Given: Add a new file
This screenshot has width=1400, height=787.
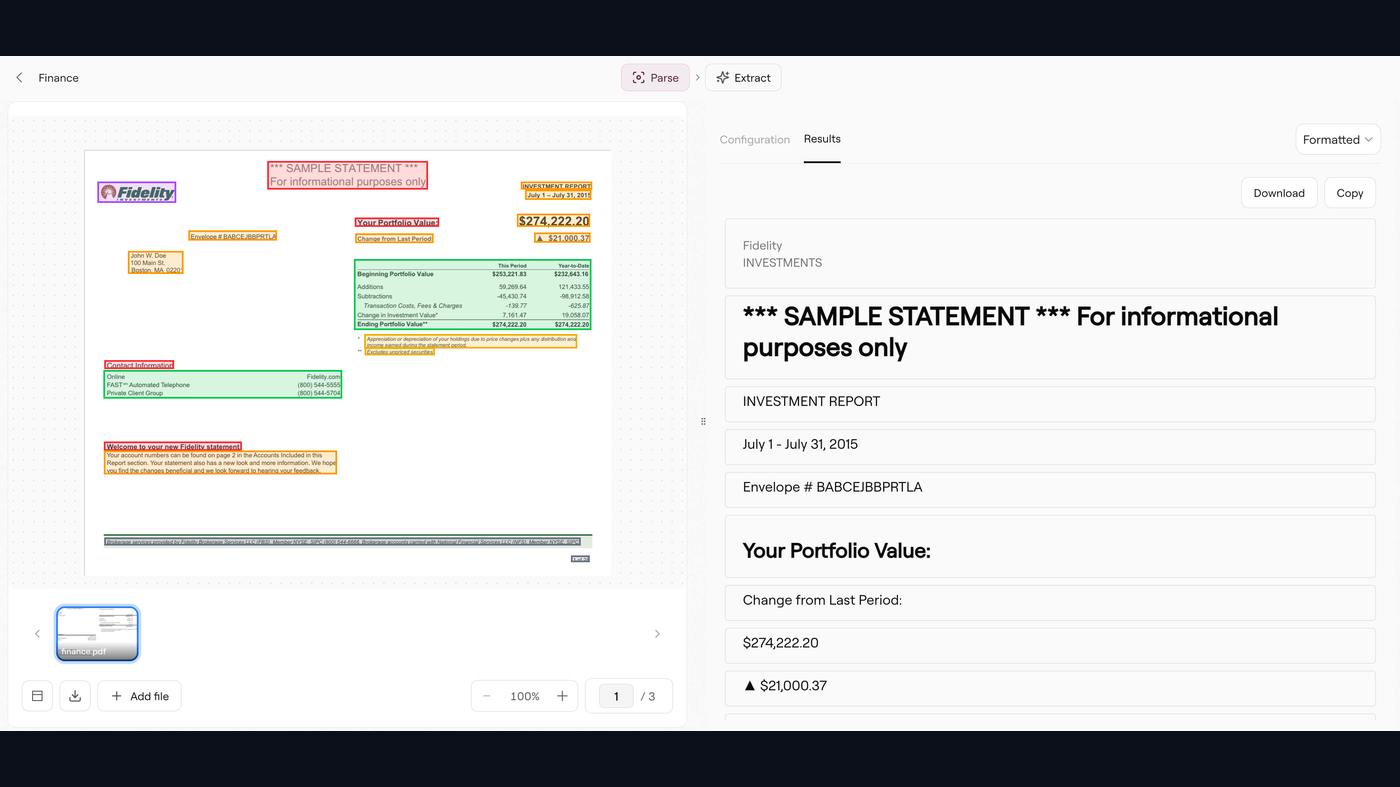Looking at the screenshot, I should click(x=139, y=696).
